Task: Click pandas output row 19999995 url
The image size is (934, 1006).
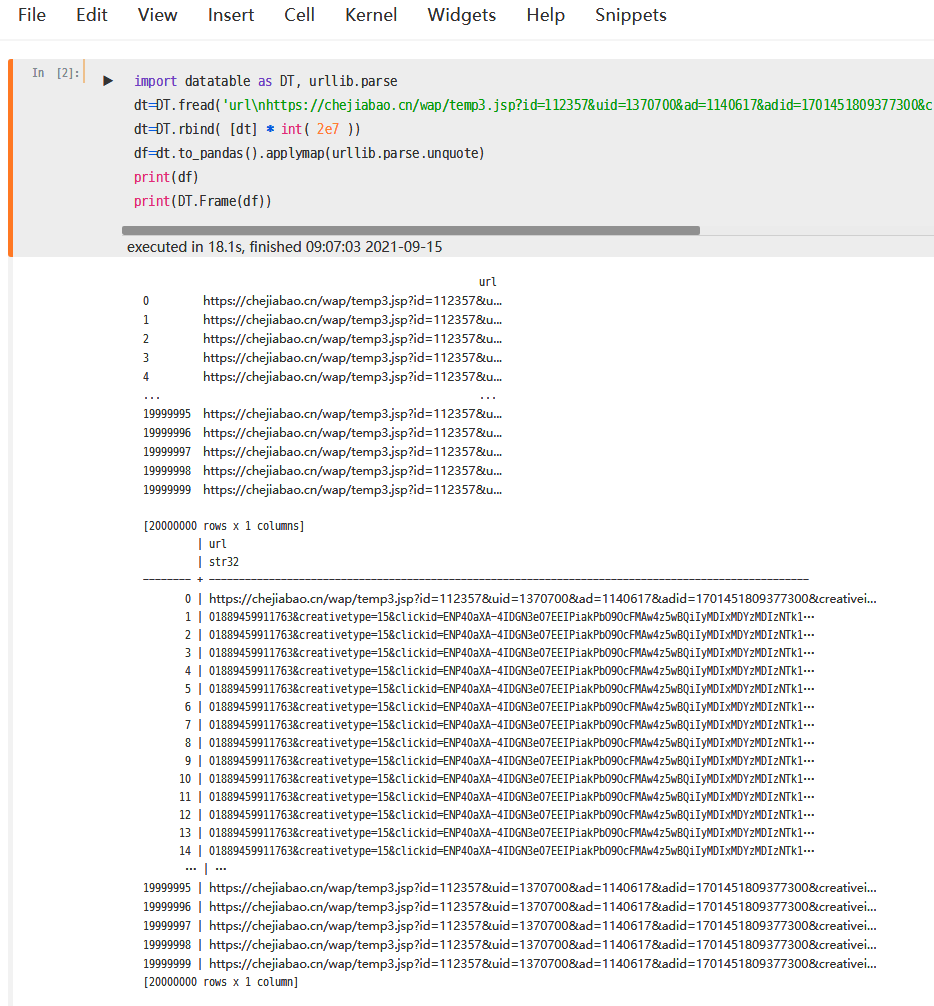Action: [352, 414]
